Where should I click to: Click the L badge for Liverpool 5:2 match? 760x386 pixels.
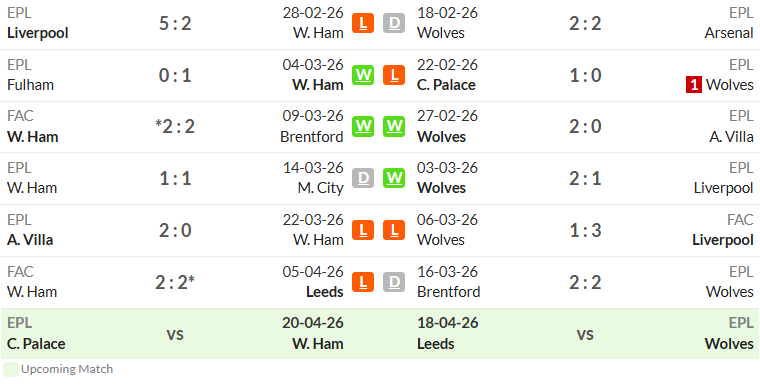click(363, 23)
